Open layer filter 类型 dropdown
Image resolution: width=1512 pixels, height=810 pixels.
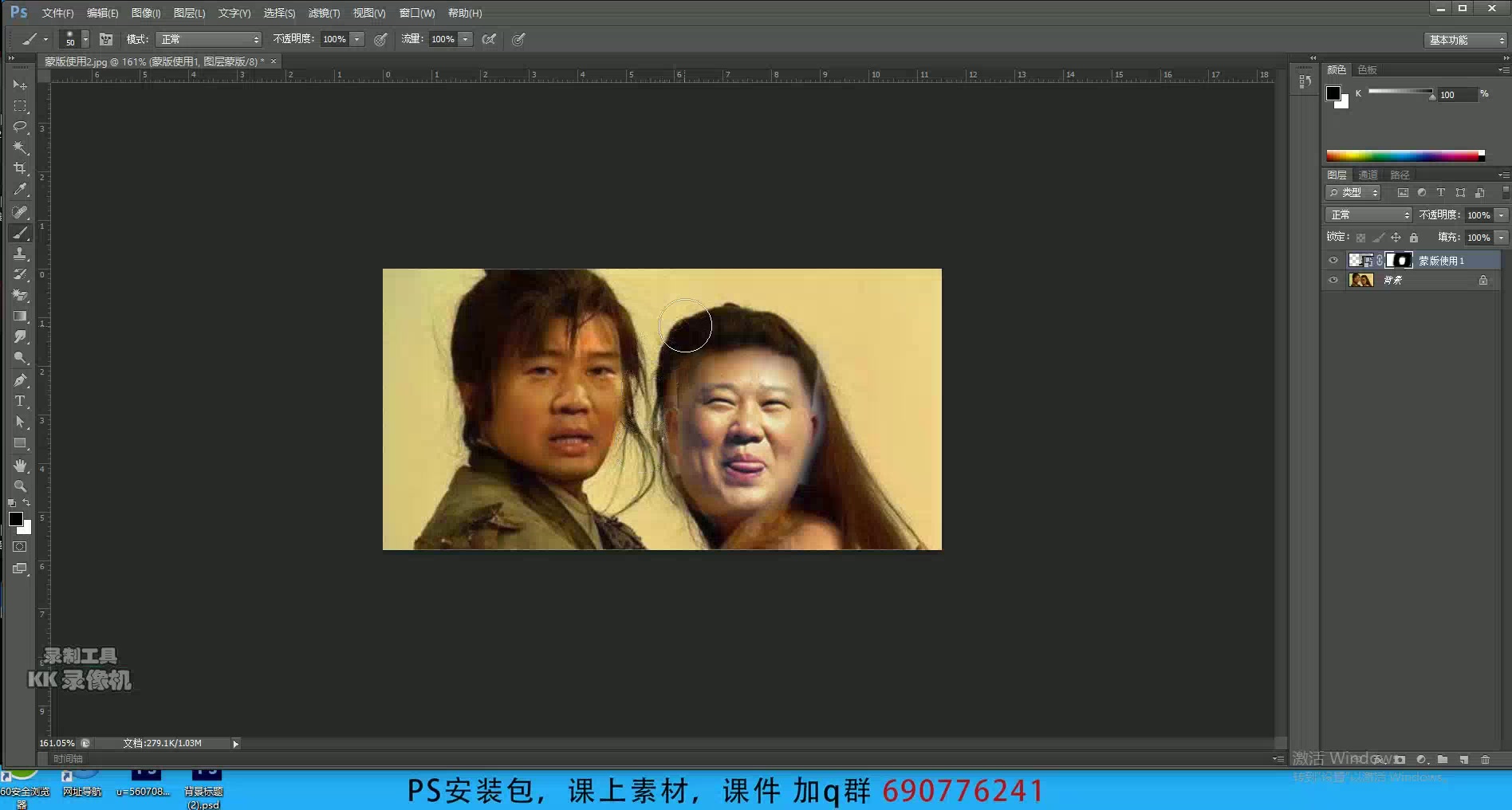(1353, 193)
